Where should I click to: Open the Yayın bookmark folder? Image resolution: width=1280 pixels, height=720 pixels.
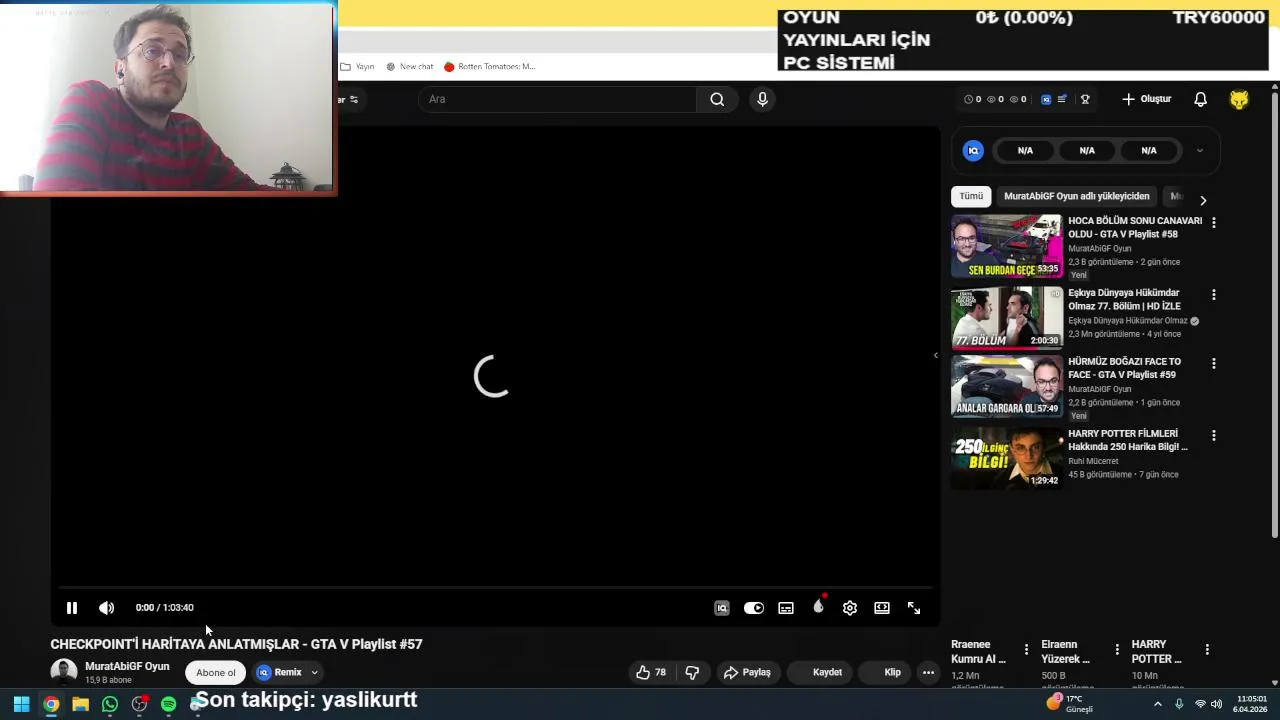point(357,67)
